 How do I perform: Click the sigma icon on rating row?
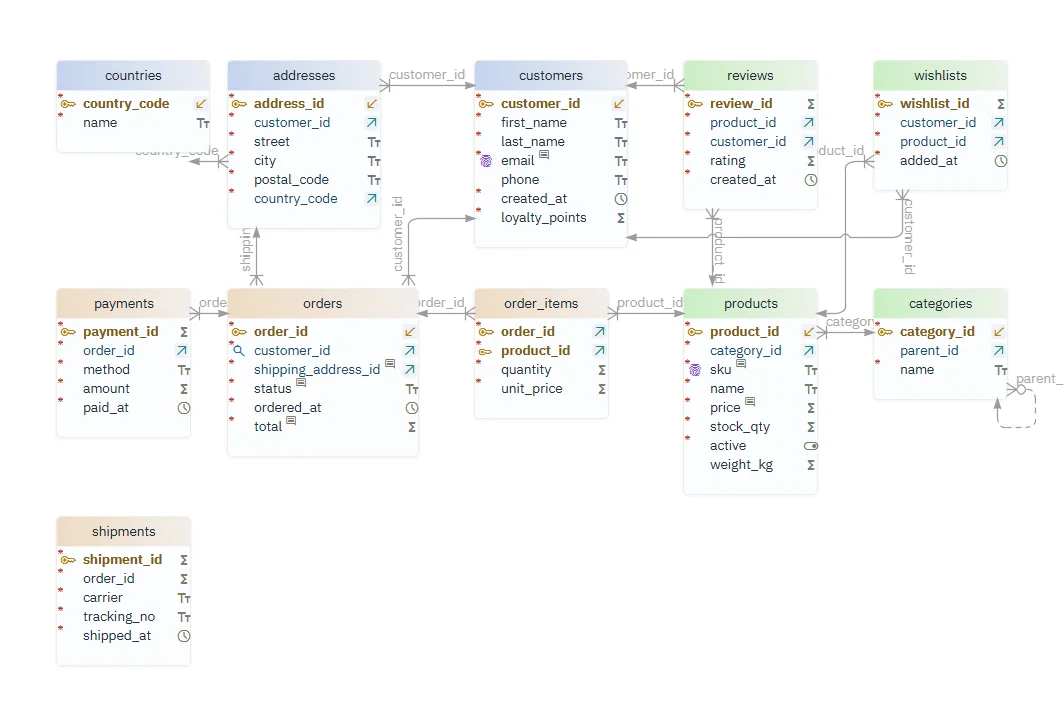click(811, 161)
